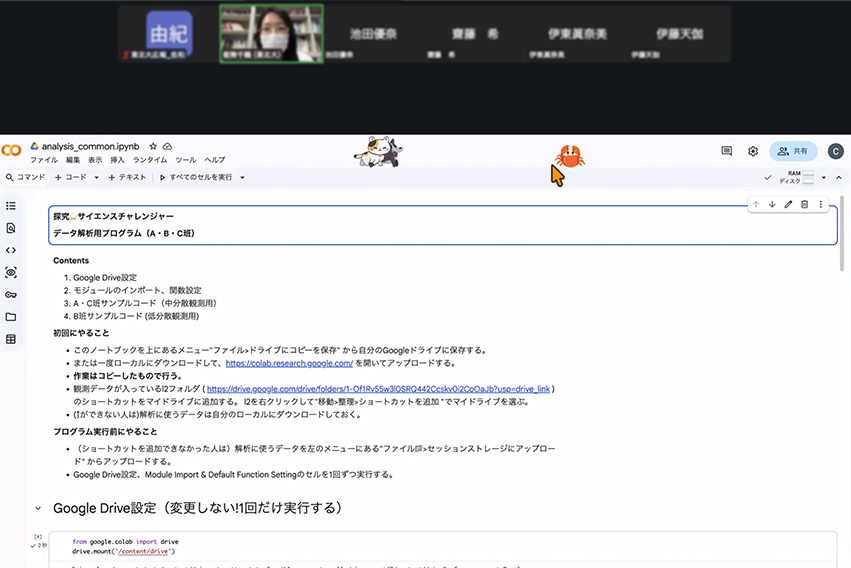Open the ランタイム menu
The height and width of the screenshot is (568, 851).
click(150, 160)
